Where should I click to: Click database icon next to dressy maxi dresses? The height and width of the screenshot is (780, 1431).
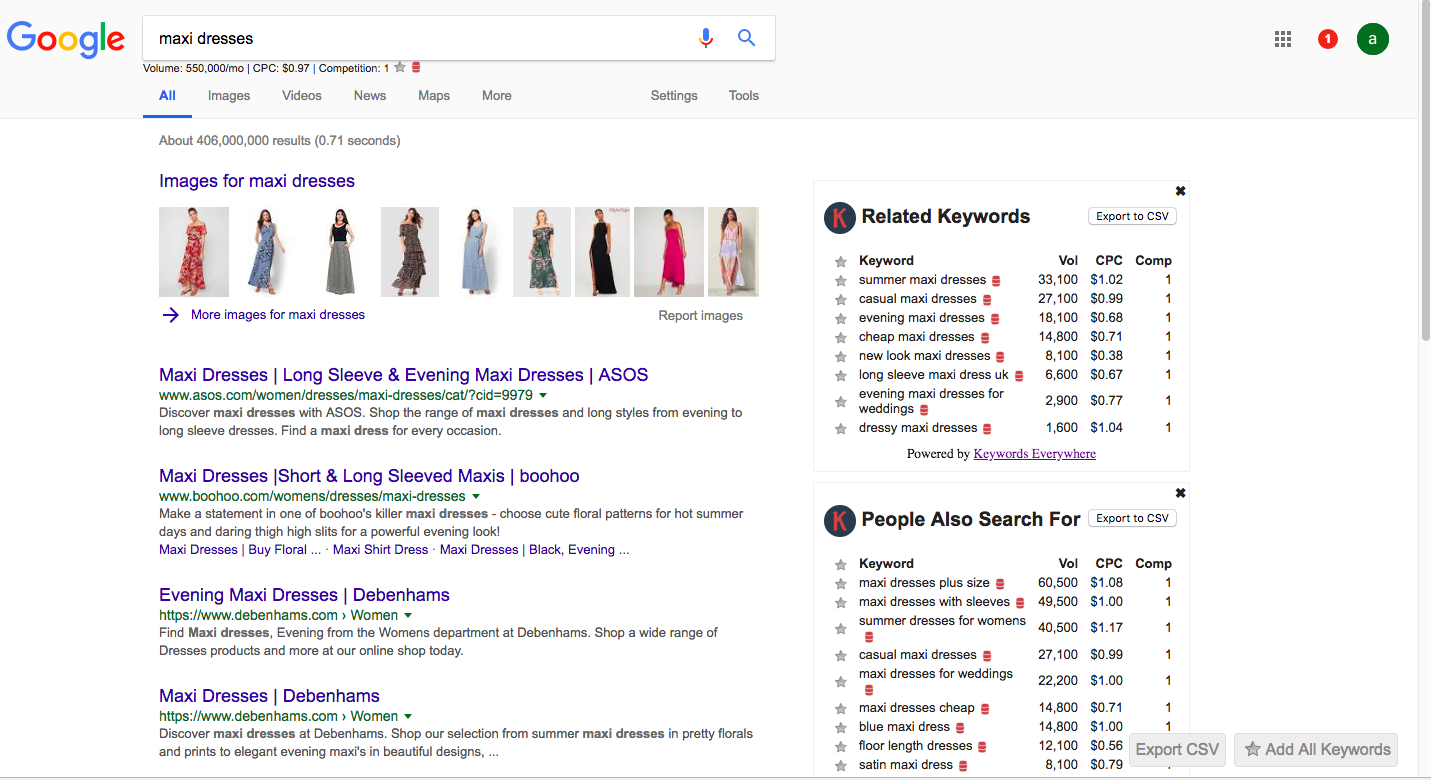(x=987, y=429)
